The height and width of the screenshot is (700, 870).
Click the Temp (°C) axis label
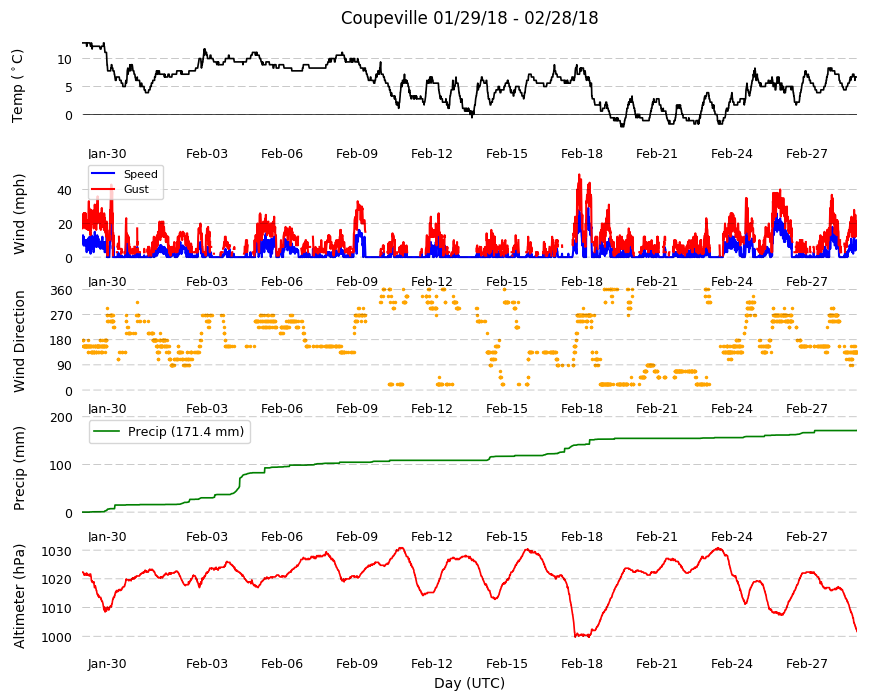tap(18, 86)
